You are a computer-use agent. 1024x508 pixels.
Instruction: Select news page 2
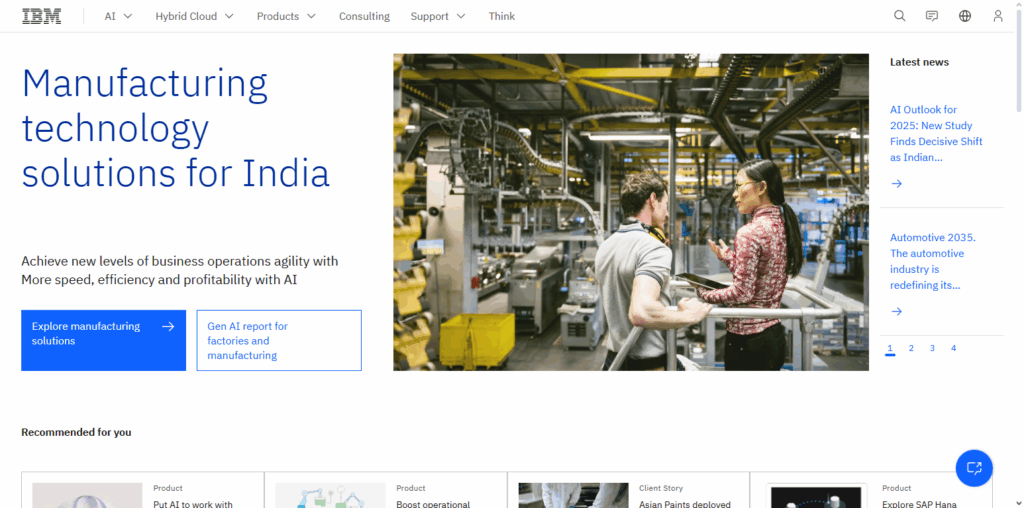point(911,349)
